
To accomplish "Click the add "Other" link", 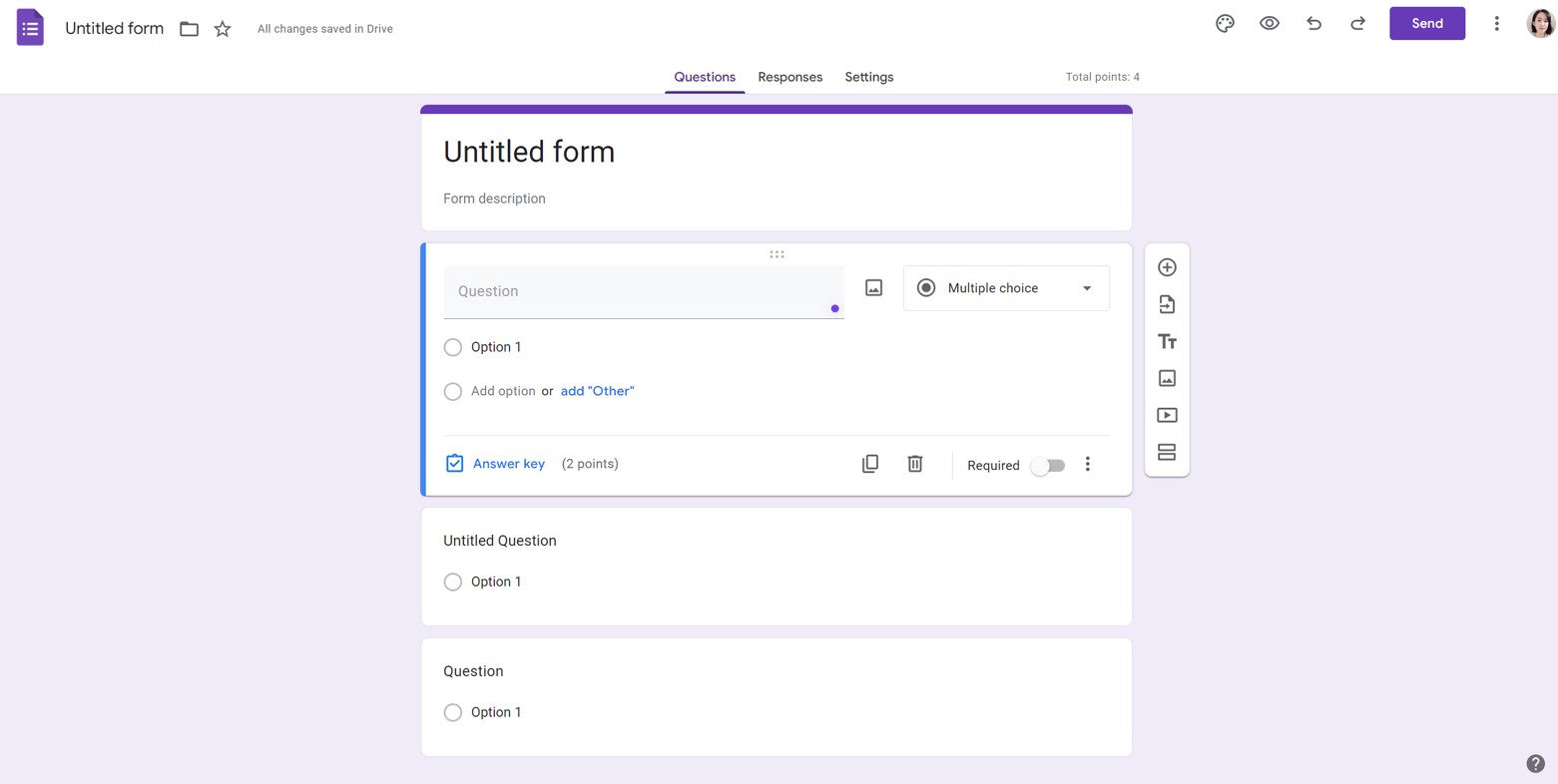I will (x=597, y=391).
